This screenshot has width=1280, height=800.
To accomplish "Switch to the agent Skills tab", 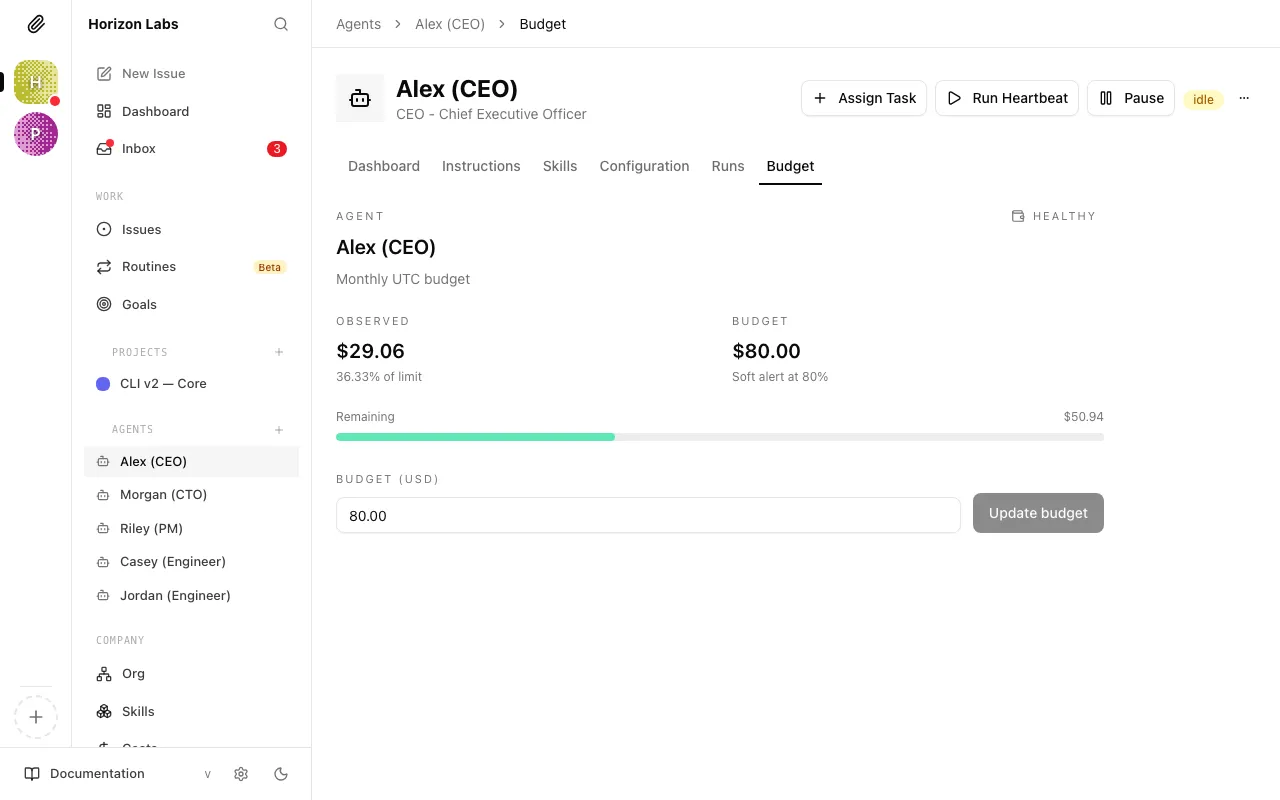I will (x=560, y=166).
